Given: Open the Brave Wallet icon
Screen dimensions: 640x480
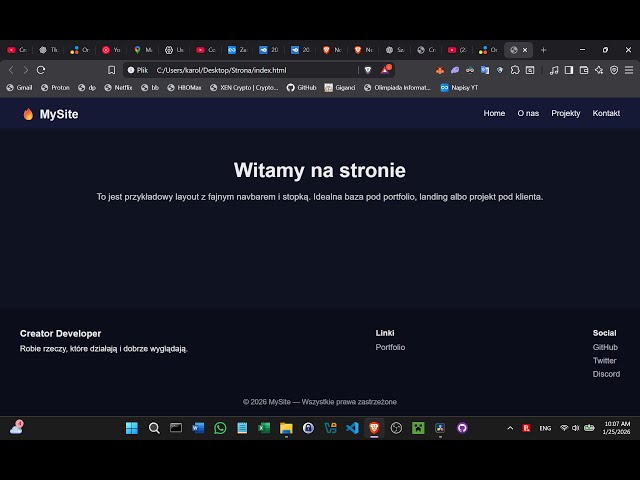Looking at the screenshot, I should tap(584, 70).
